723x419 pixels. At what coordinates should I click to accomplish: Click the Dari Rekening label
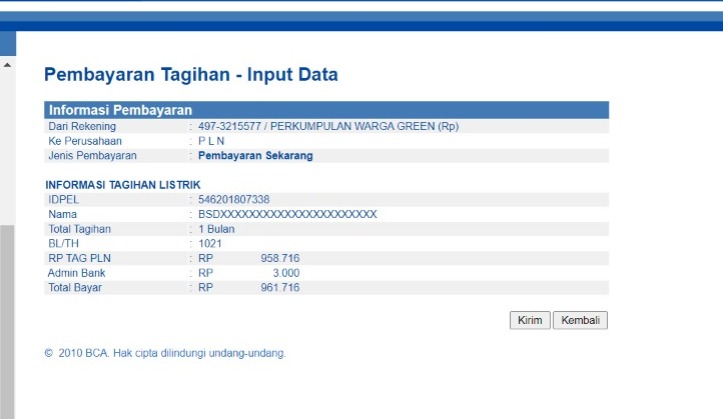82,127
